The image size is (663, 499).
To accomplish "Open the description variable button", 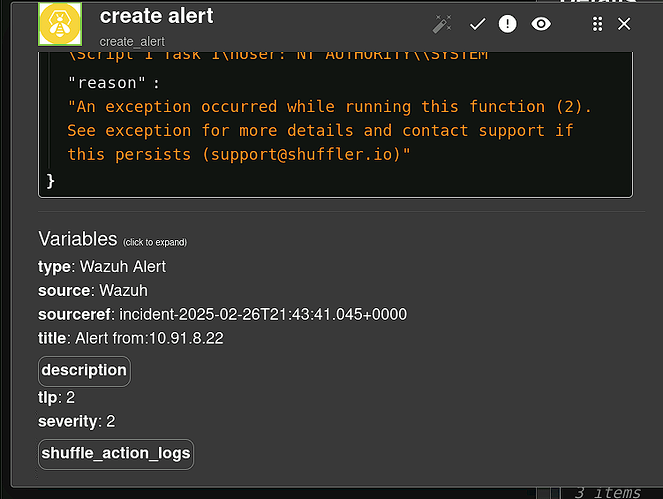I will click(84, 370).
